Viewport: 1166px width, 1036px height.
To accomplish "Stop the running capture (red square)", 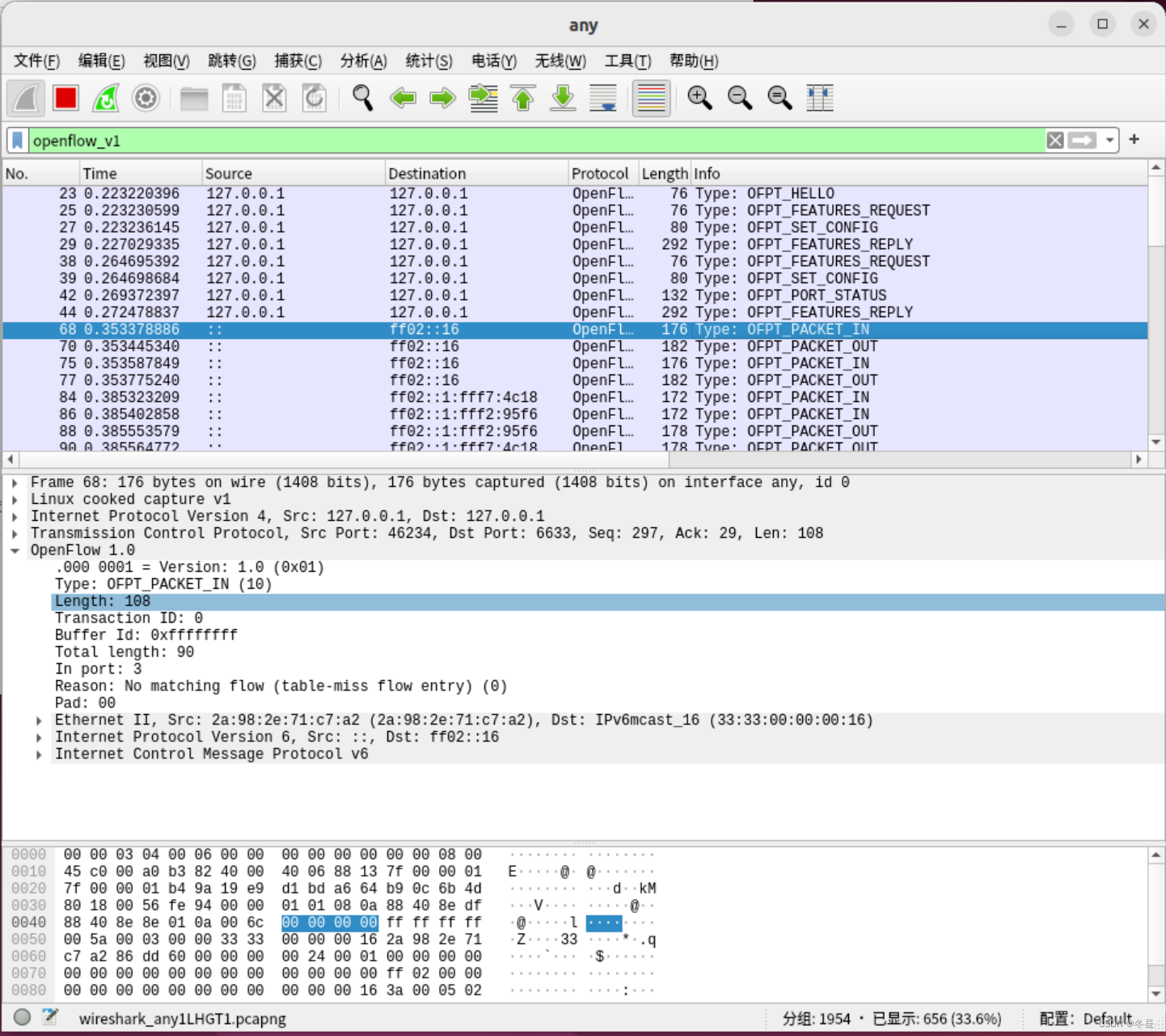I will click(65, 99).
